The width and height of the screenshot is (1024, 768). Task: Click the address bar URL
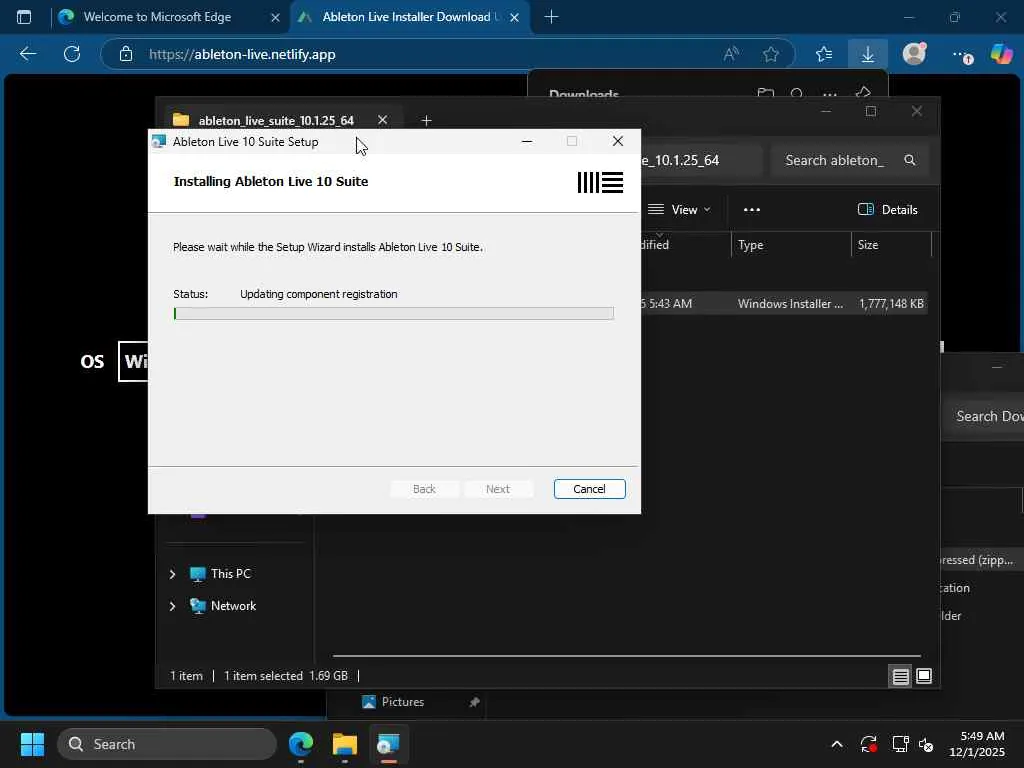[x=242, y=54]
